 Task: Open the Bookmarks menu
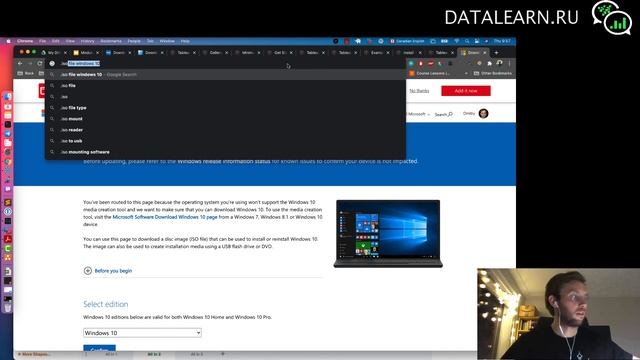111,41
